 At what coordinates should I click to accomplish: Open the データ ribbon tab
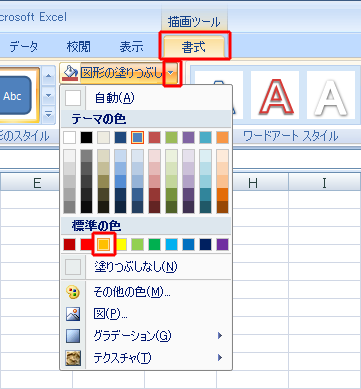pos(23,47)
